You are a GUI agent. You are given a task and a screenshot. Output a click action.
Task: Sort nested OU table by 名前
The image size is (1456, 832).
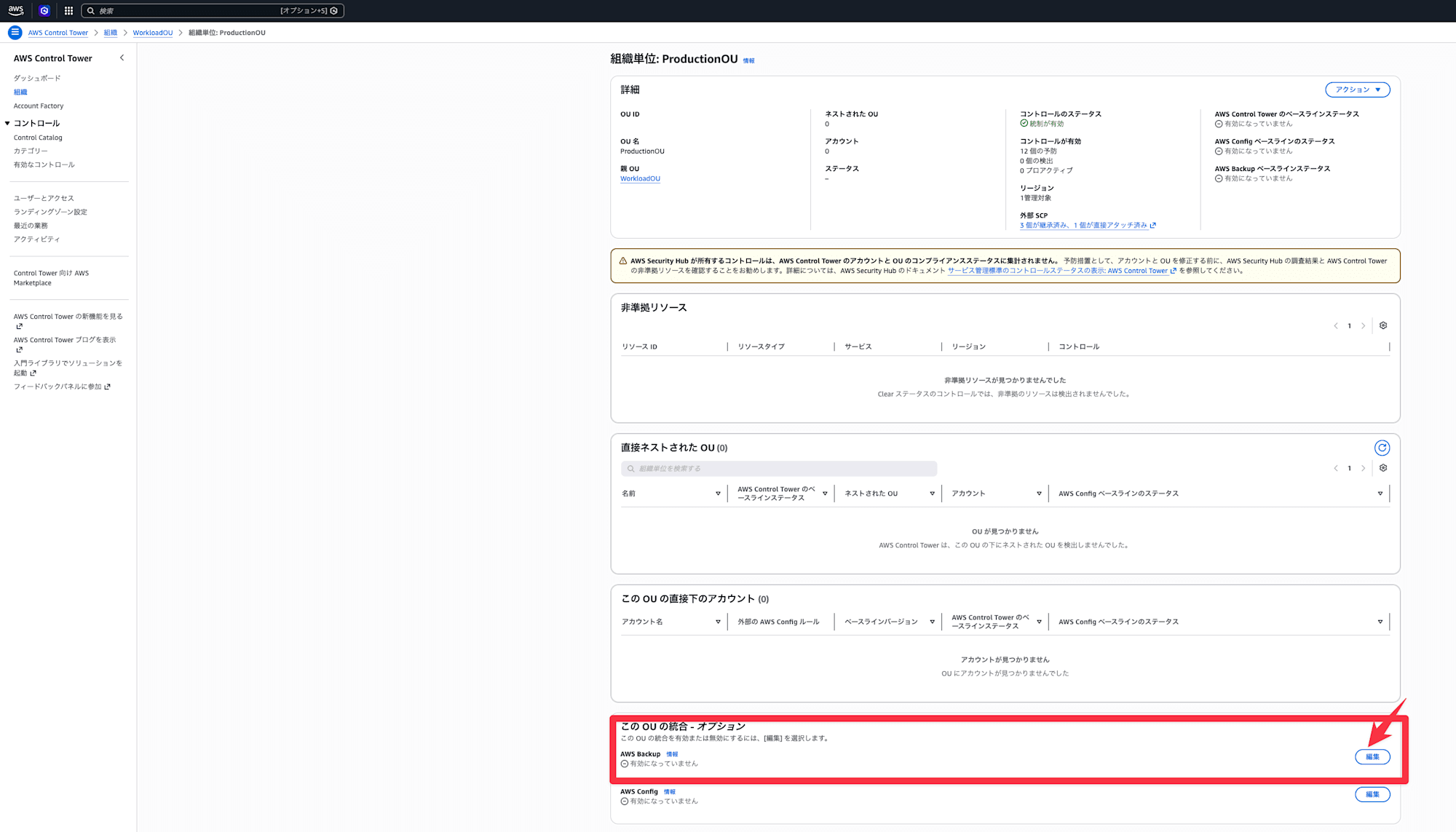coord(718,494)
